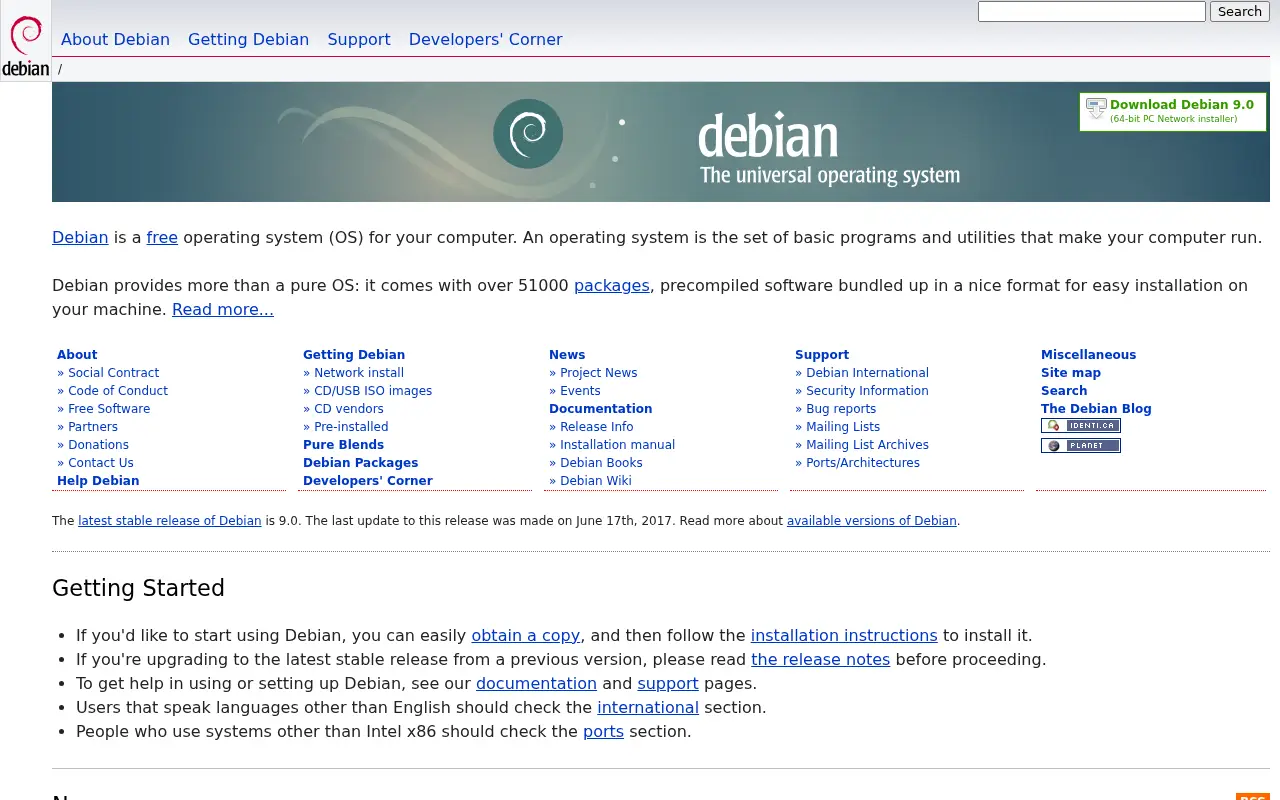Open Pre-installed link
The image size is (1280, 800).
[351, 427]
